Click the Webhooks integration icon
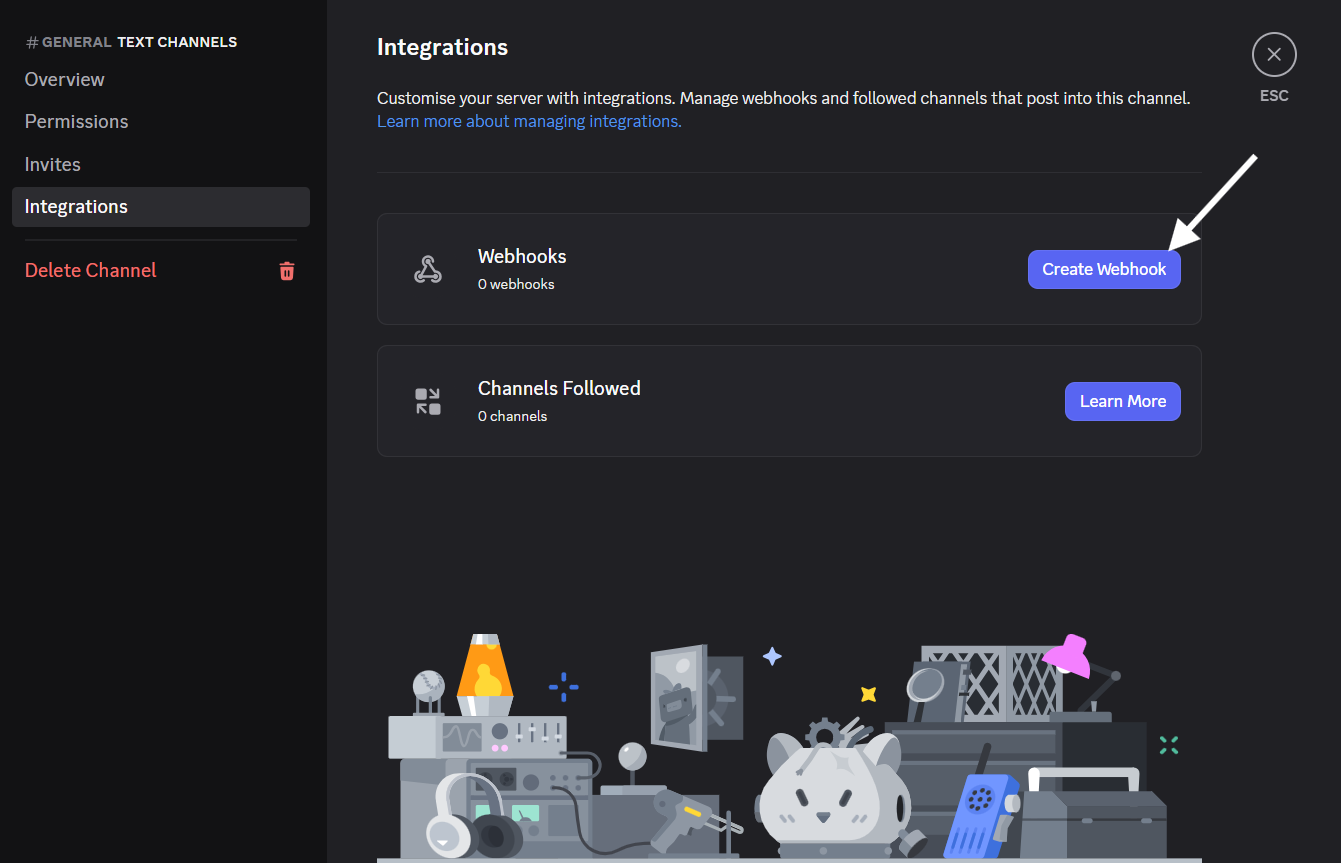This screenshot has height=863, width=1341. coord(428,268)
